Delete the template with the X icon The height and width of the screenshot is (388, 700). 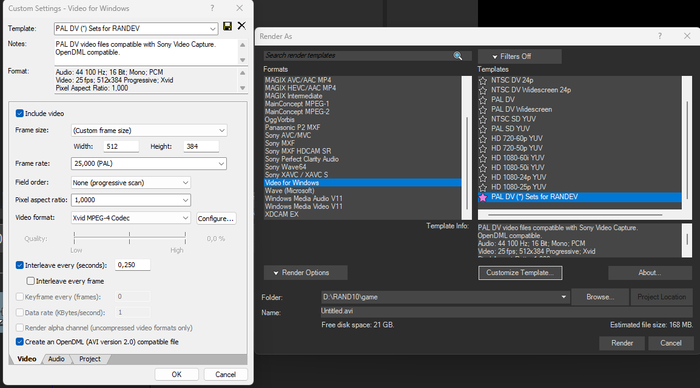(242, 26)
